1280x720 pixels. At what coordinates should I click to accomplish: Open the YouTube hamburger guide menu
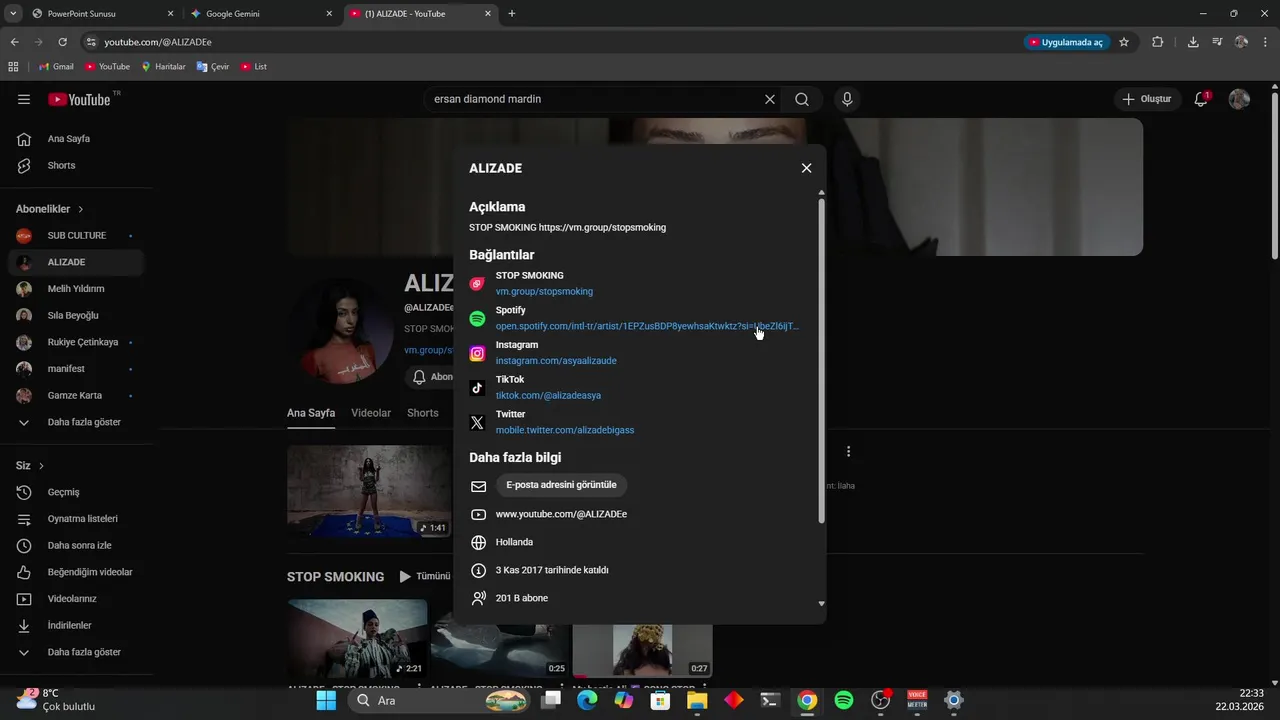[x=24, y=99]
